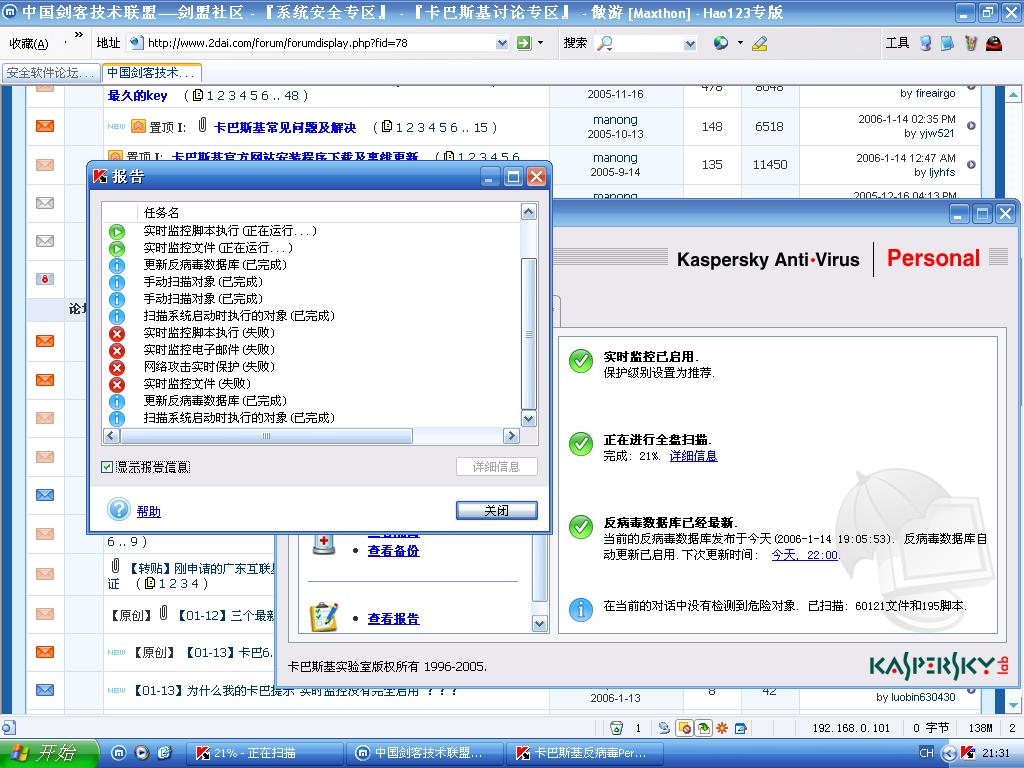The height and width of the screenshot is (768, 1024).
Task: Click scroll-down arrow in Kaspersky left panel
Action: [x=539, y=624]
